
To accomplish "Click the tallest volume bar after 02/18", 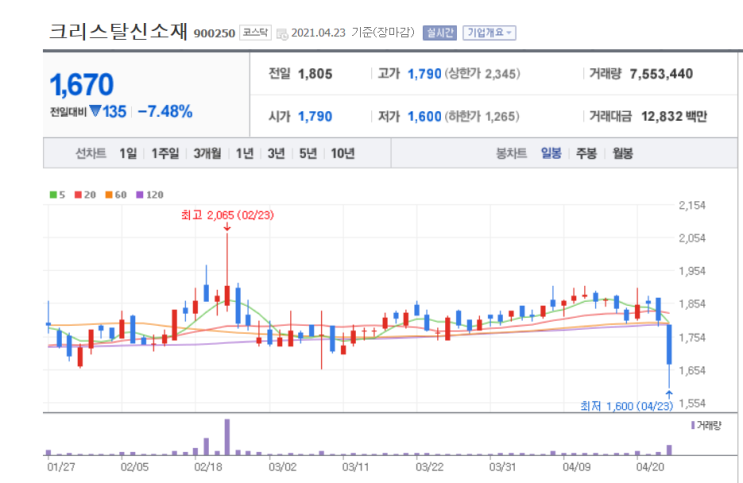I will (x=227, y=437).
